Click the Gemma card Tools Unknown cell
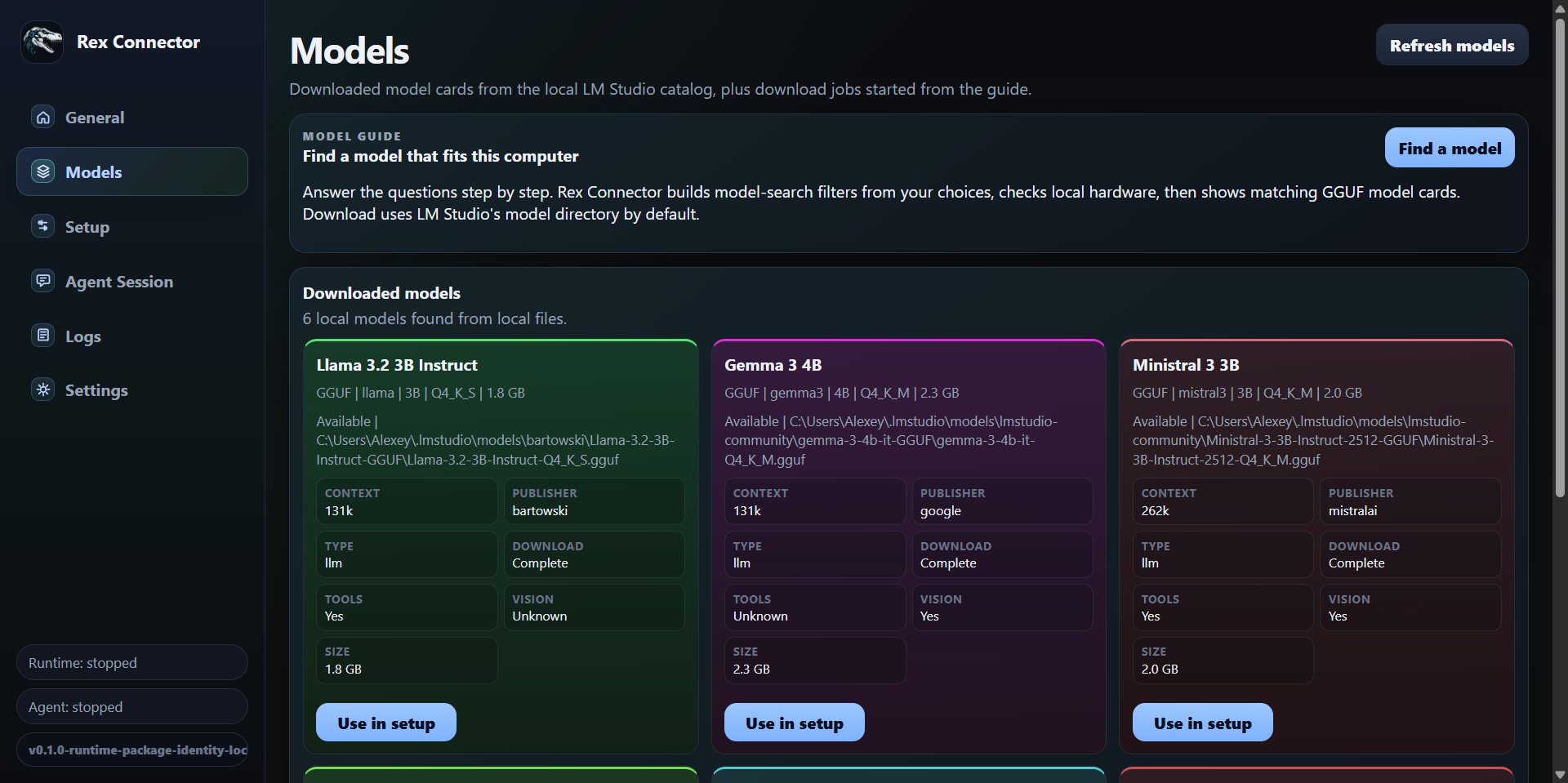Image resolution: width=1568 pixels, height=783 pixels. 815,607
